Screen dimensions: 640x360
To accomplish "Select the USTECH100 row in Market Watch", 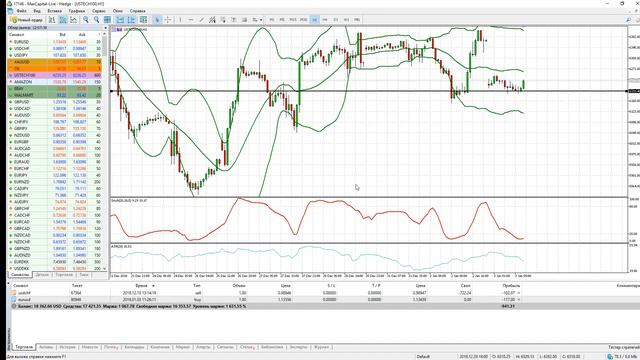I will coord(55,75).
